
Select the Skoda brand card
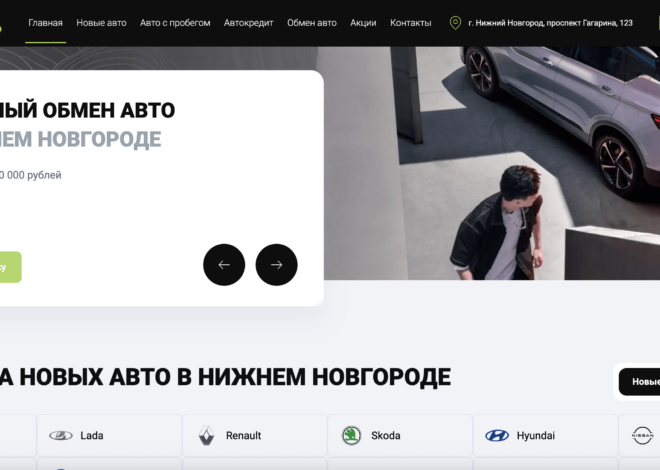(x=400, y=435)
